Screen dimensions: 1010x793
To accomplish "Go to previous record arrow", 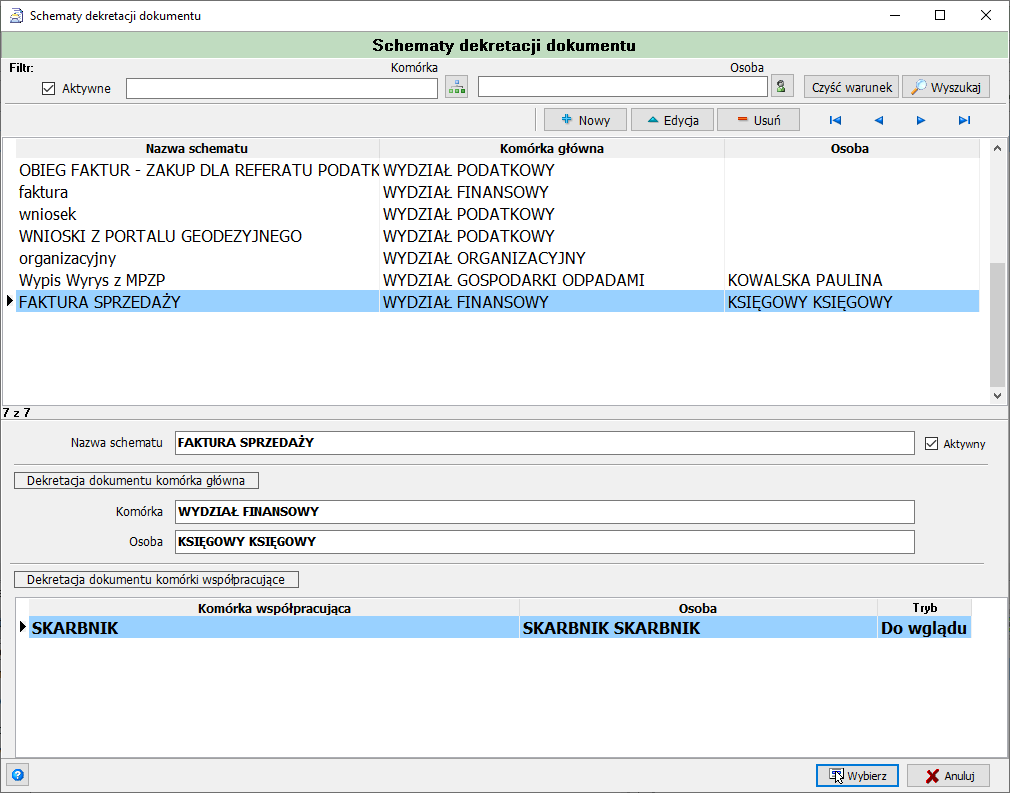I will [x=879, y=120].
